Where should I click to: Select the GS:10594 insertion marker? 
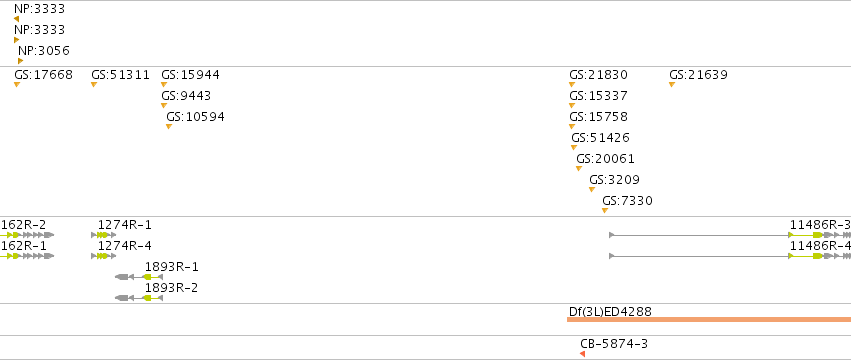point(169,127)
